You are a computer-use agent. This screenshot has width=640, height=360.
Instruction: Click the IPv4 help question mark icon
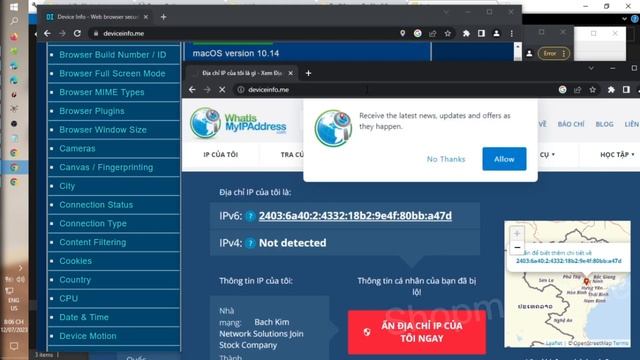250,243
